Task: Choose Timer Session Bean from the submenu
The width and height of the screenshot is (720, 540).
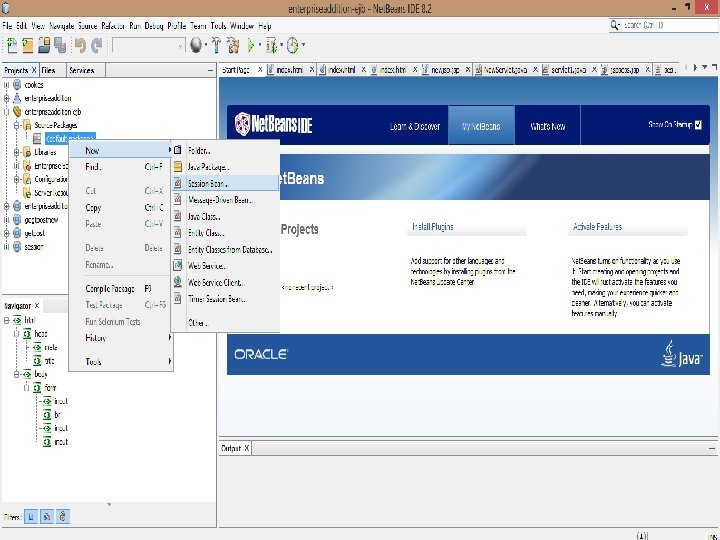Action: [x=225, y=299]
